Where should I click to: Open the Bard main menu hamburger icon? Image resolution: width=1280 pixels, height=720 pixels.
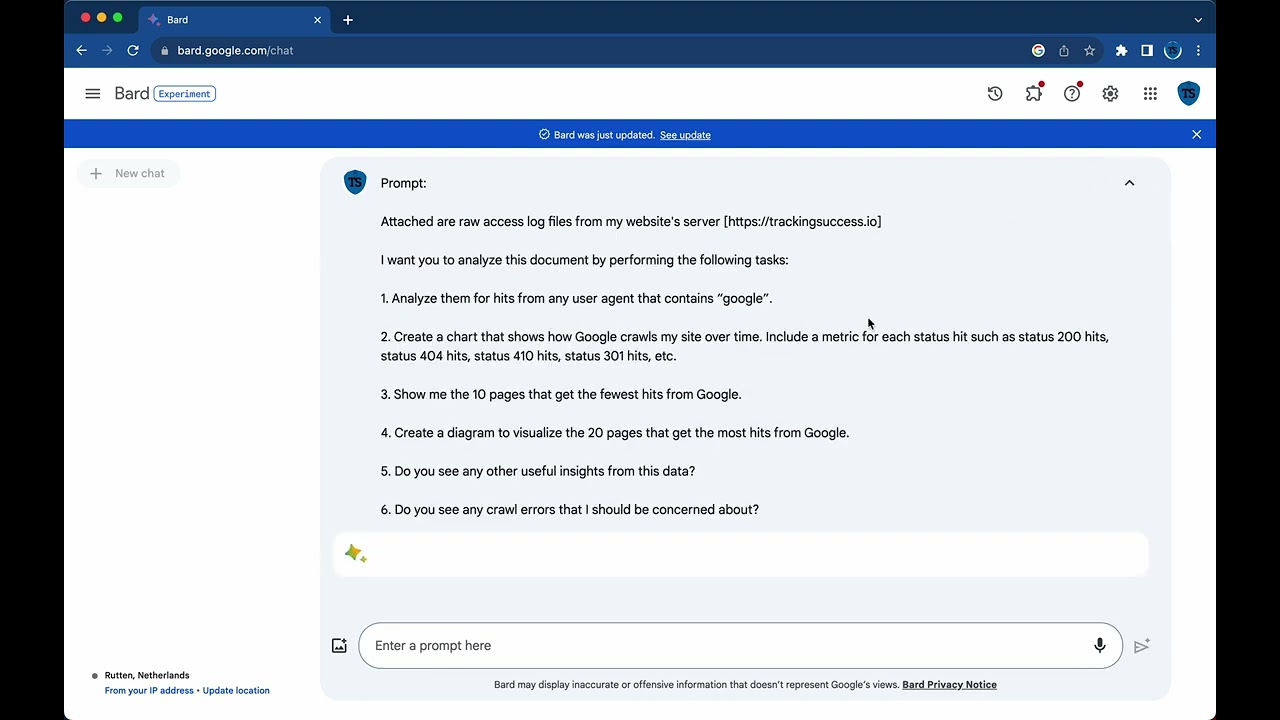coord(93,94)
